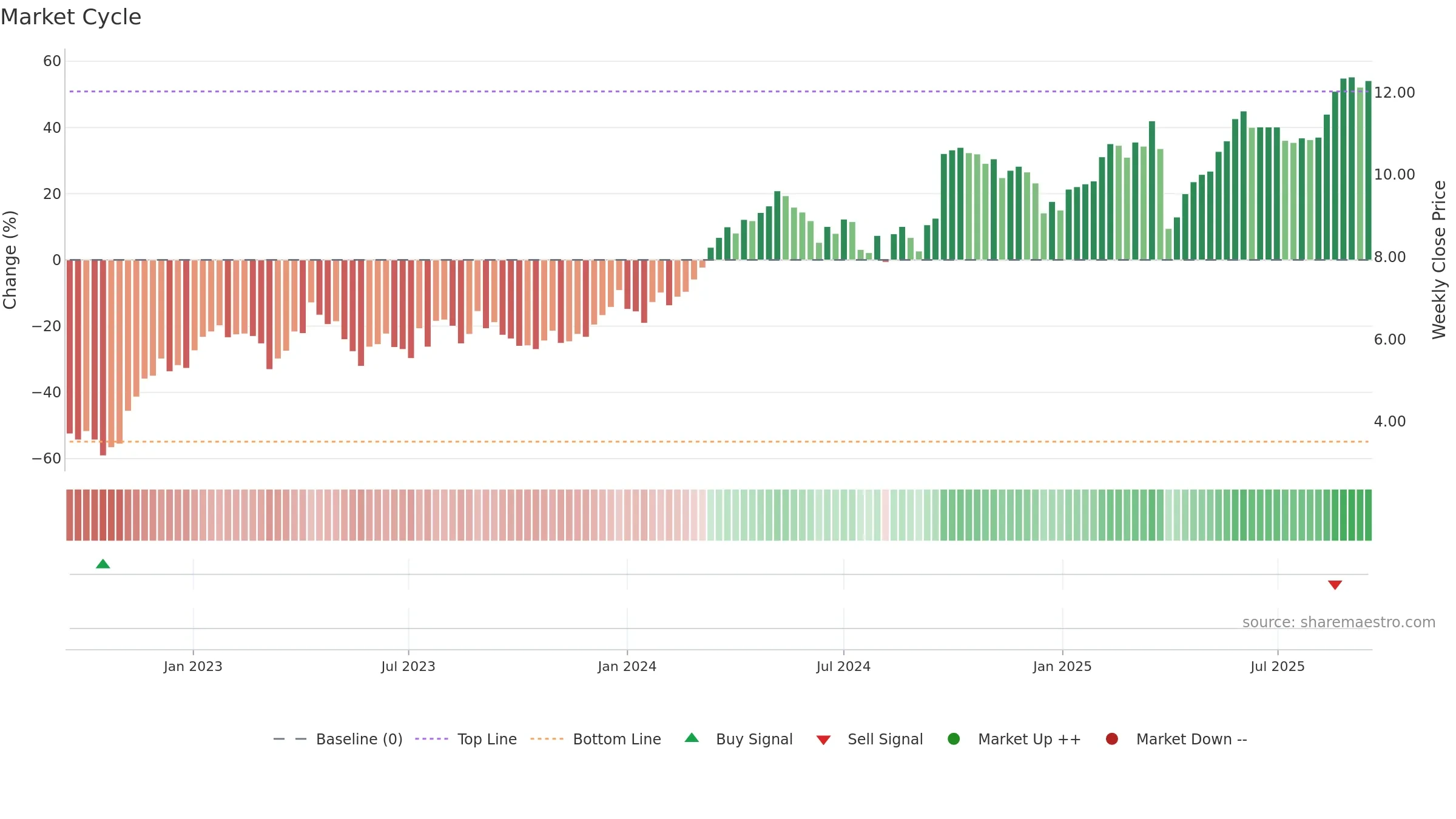Click the Jul 2025 x-axis label

(1277, 666)
